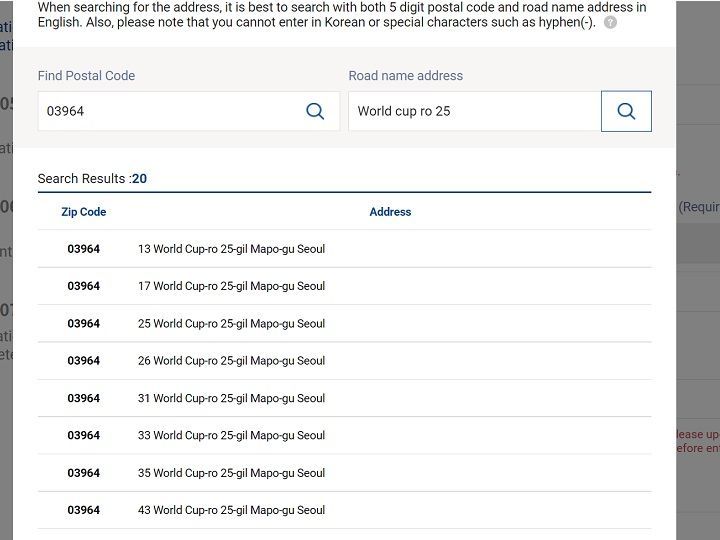Screen dimensions: 720x540
Task: Choose address 31 World Cup-ro 25-gil
Action: (x=231, y=398)
